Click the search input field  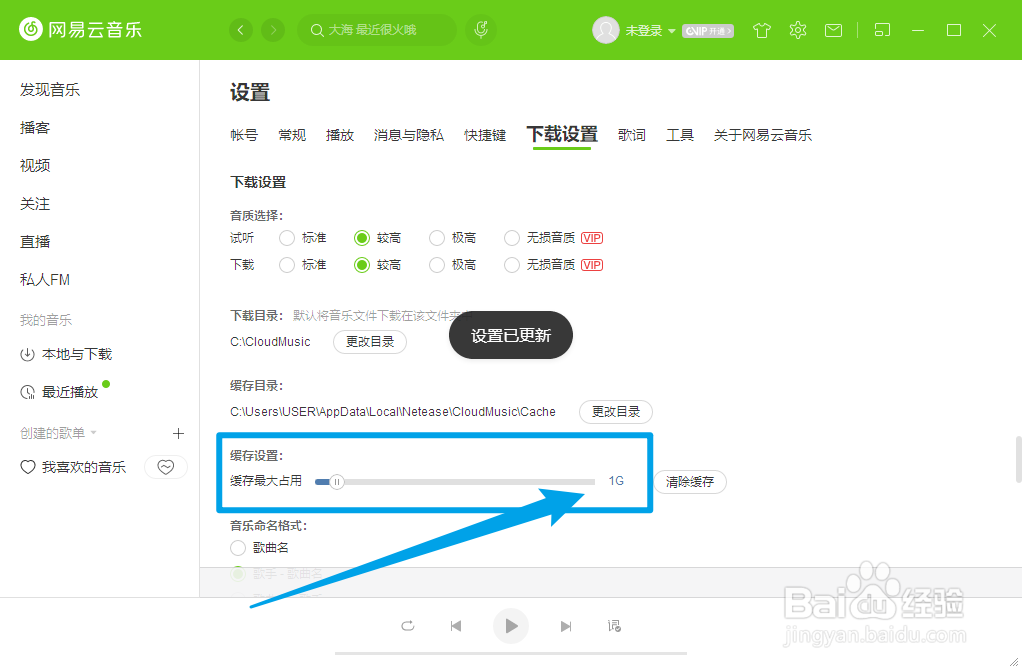(377, 30)
